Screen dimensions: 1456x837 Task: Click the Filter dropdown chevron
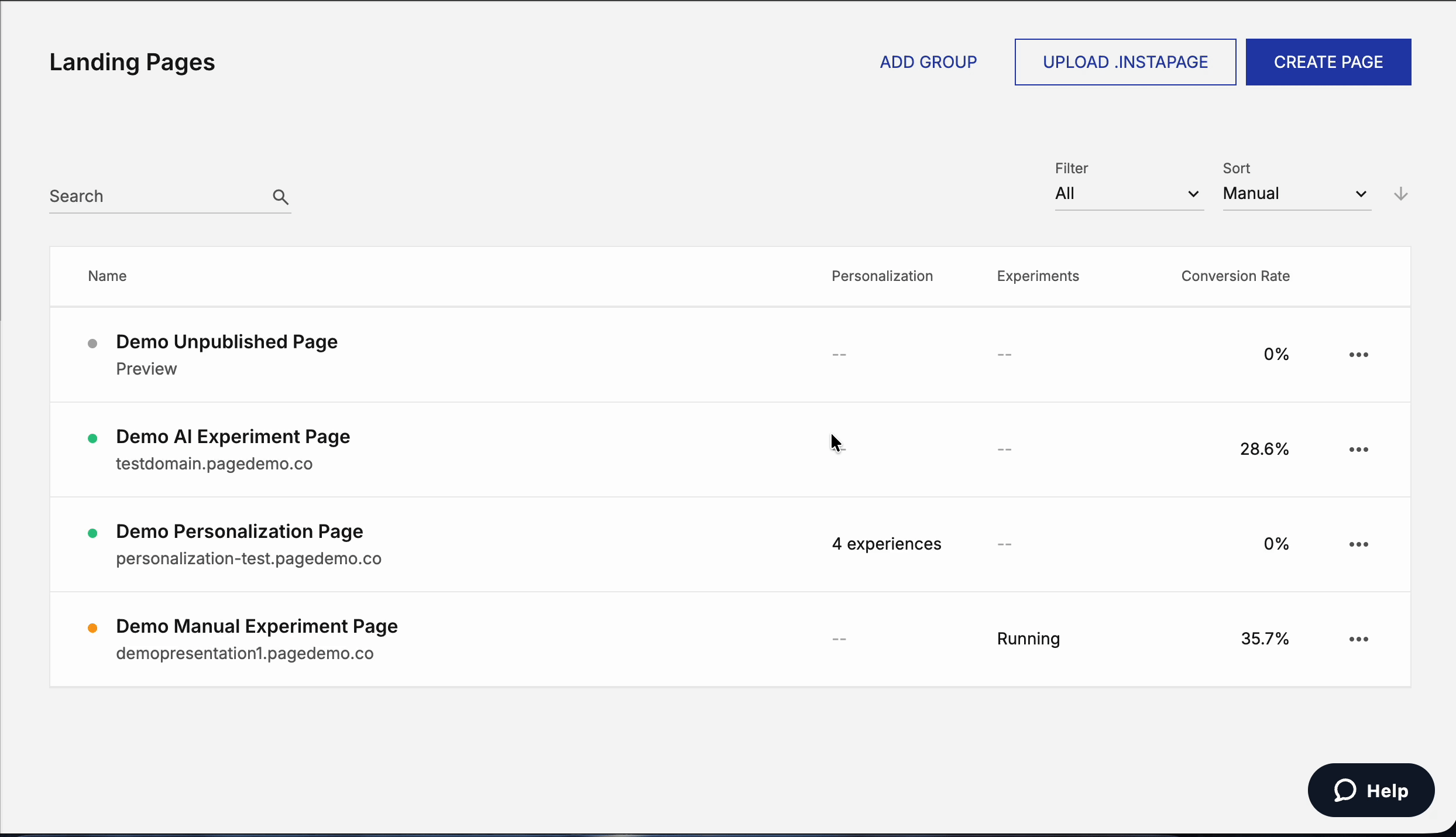click(x=1194, y=194)
